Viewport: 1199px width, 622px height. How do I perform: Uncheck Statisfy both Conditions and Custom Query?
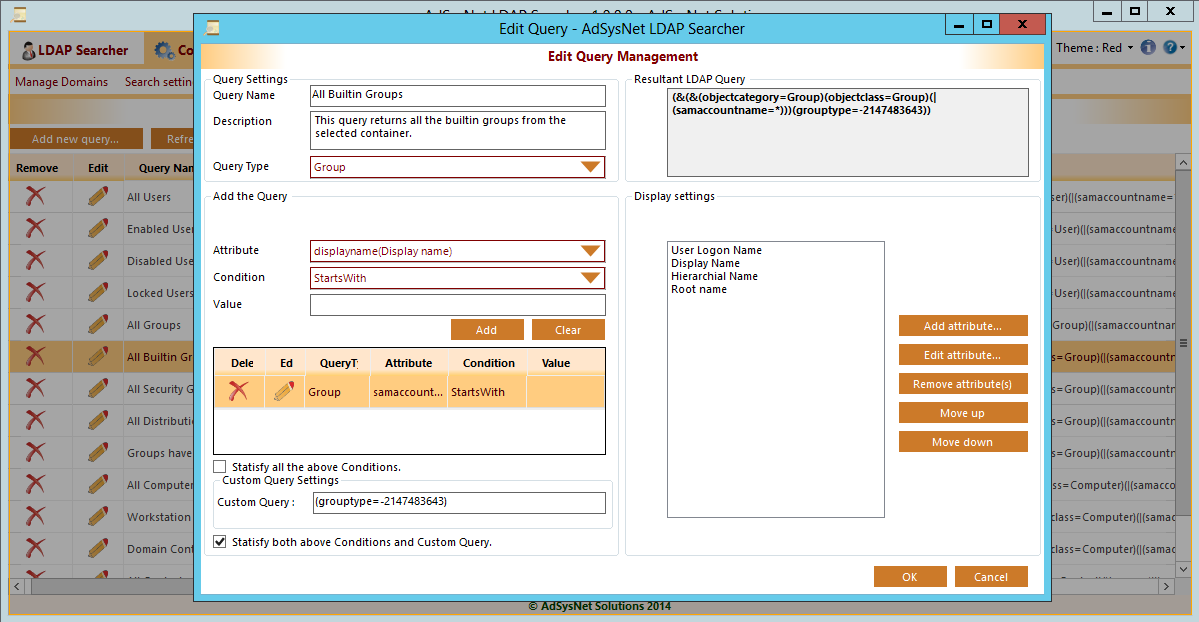[220, 542]
